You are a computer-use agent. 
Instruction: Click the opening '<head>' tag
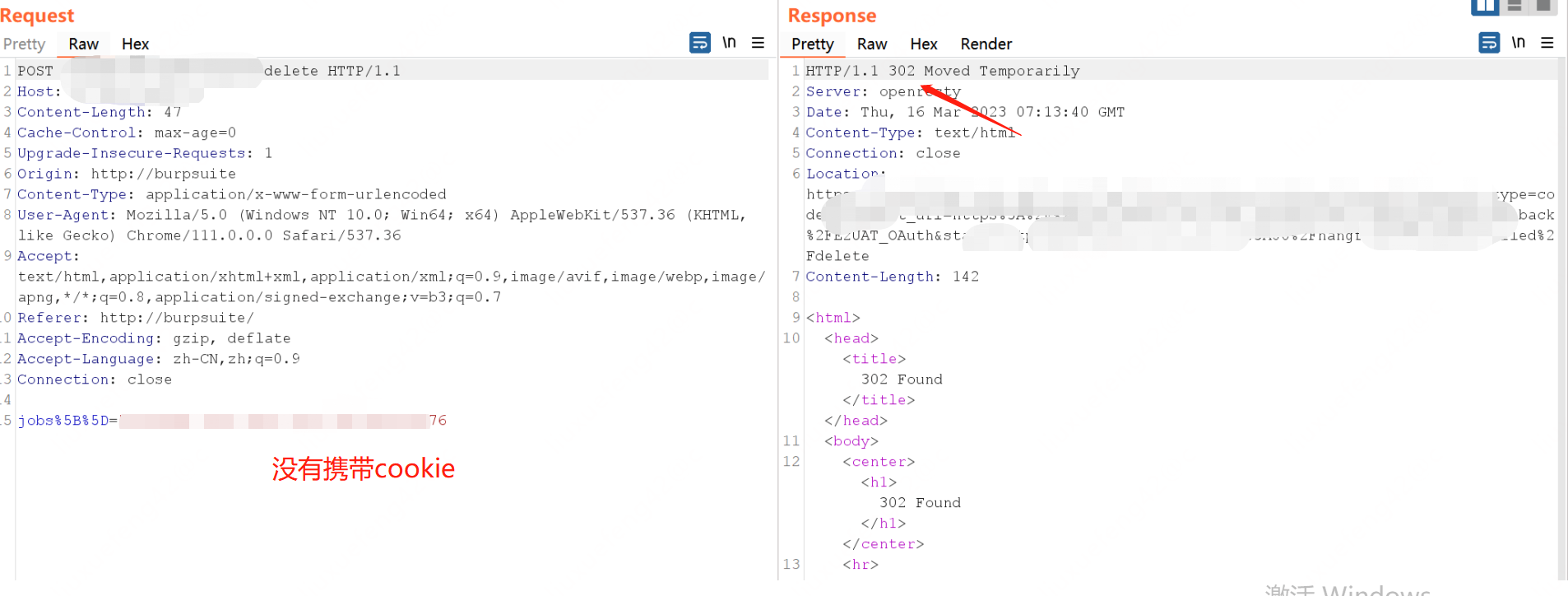851,338
